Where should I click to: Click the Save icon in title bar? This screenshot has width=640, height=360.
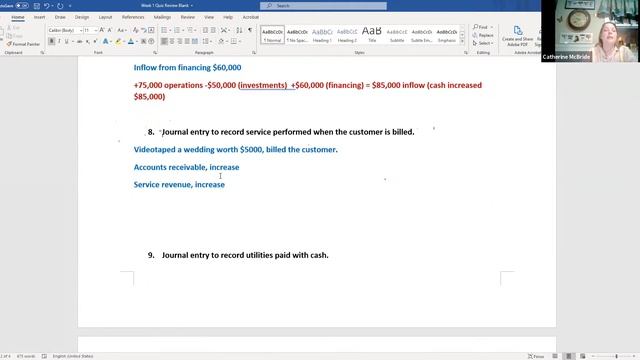click(36, 6)
